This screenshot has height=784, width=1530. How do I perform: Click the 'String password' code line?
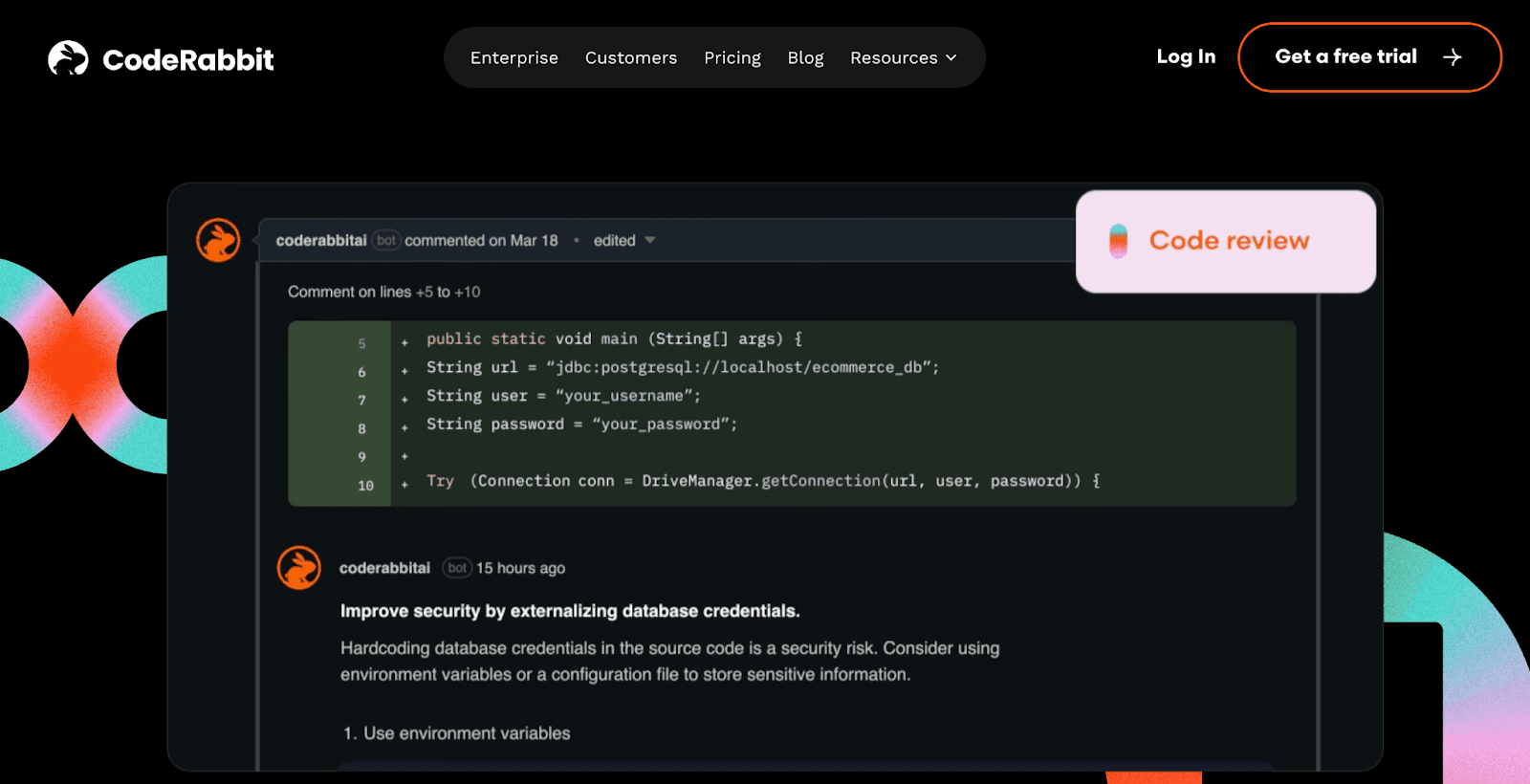[x=581, y=424]
